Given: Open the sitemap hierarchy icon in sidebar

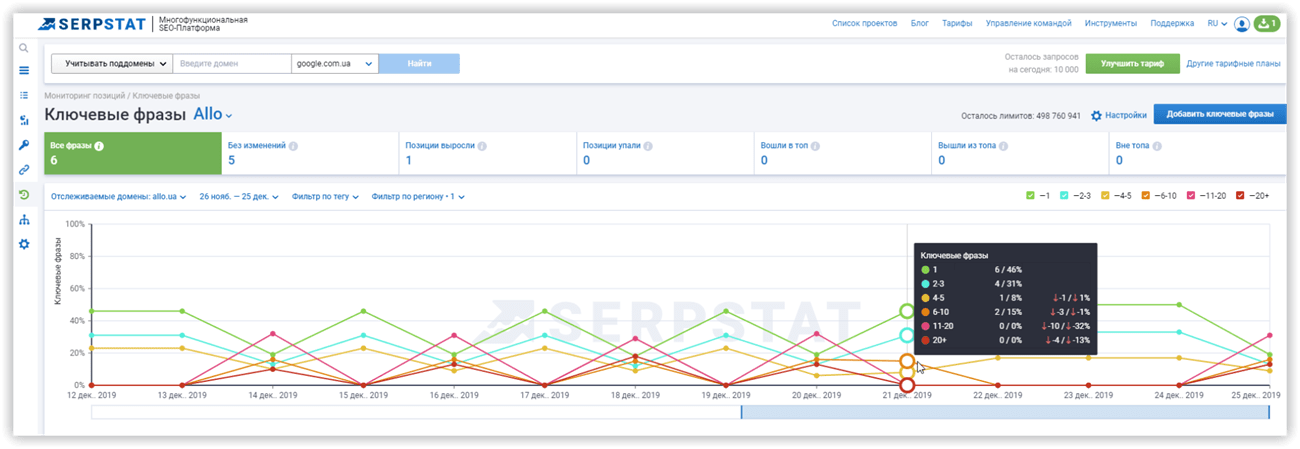Looking at the screenshot, I should [x=24, y=220].
